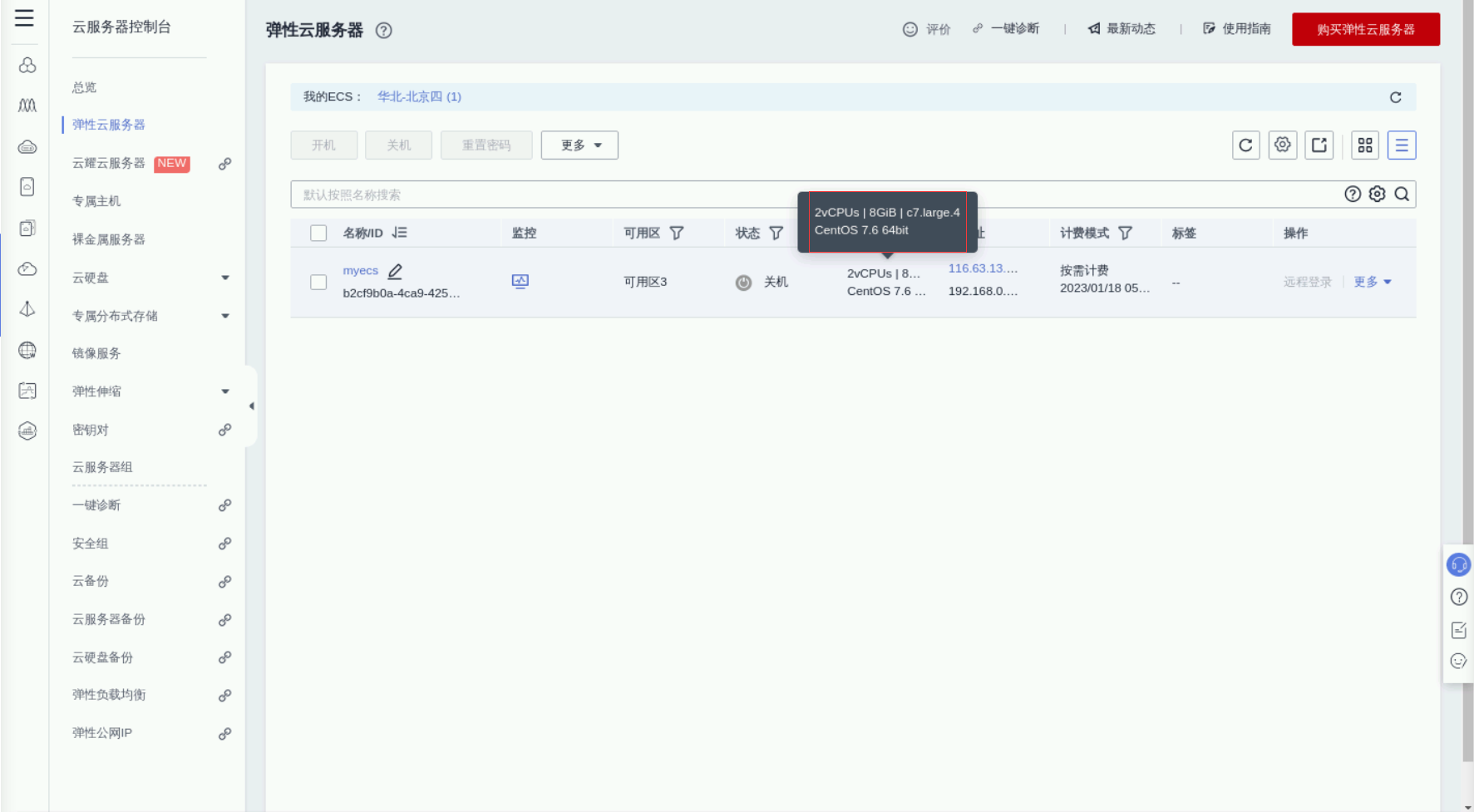
Task: Select all servers via header checkbox
Action: point(318,234)
